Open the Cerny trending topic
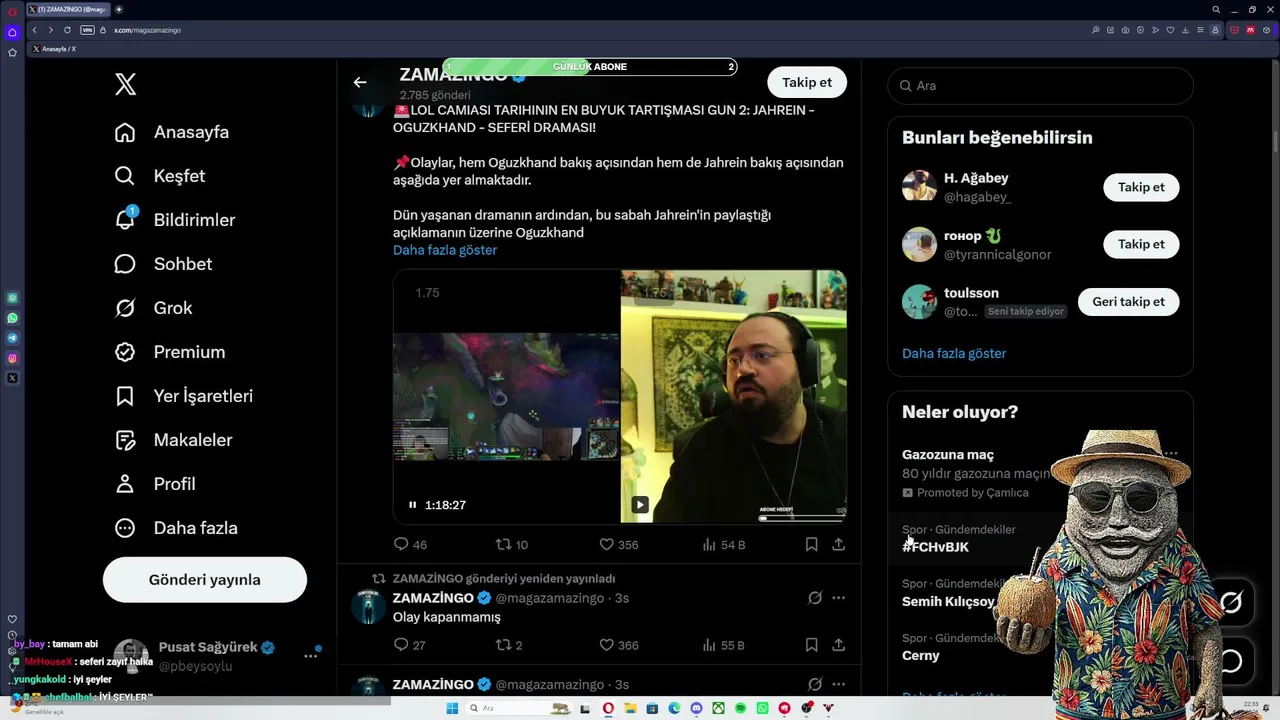Image resolution: width=1280 pixels, height=720 pixels. coord(921,656)
